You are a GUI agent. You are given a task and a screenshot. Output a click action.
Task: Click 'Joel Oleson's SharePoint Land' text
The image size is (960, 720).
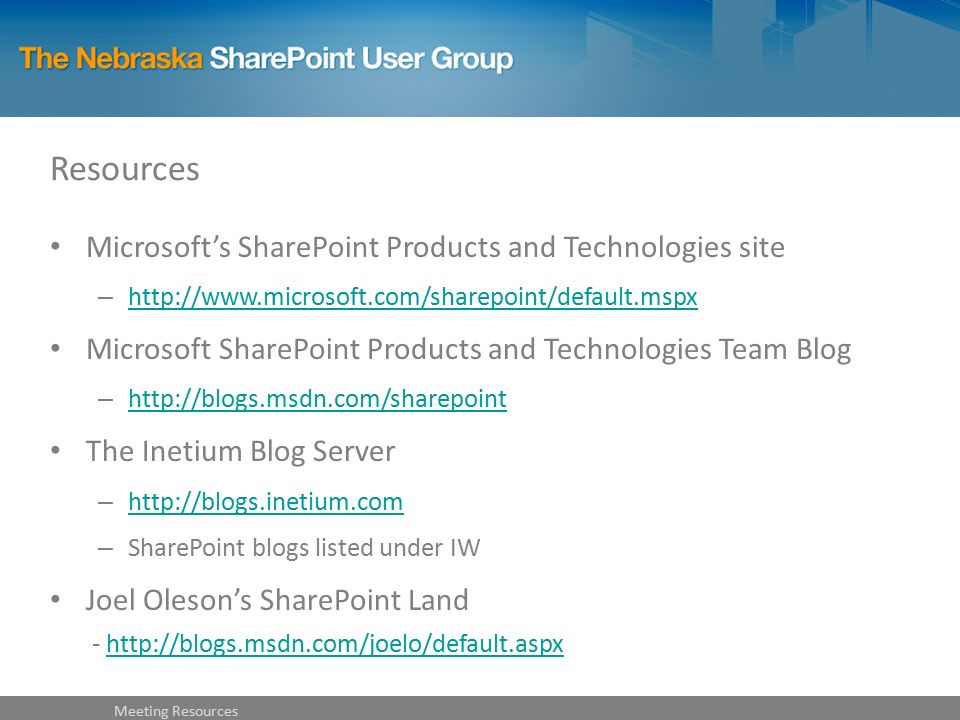277,600
